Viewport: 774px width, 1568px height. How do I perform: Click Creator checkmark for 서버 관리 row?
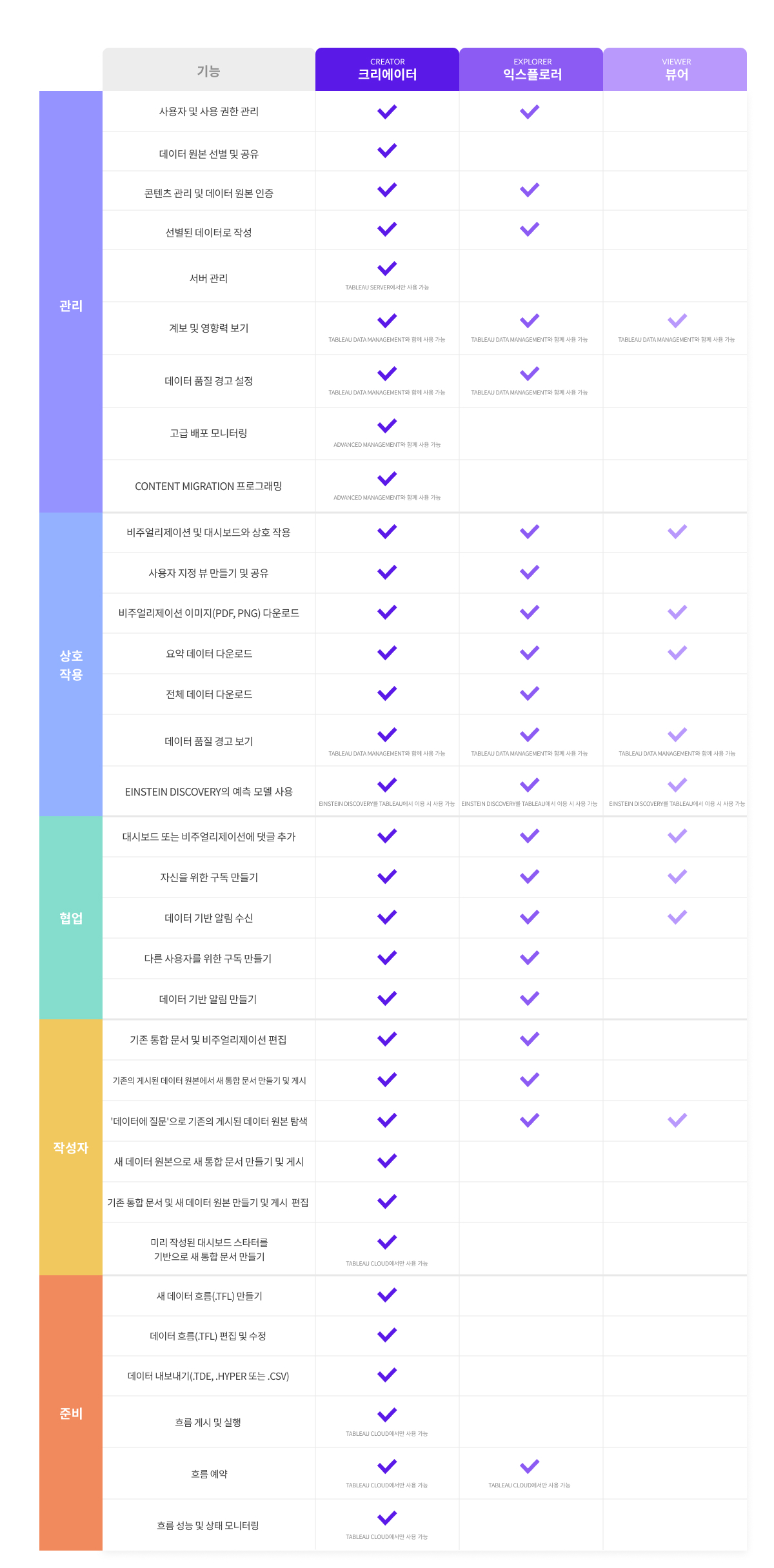(x=387, y=269)
